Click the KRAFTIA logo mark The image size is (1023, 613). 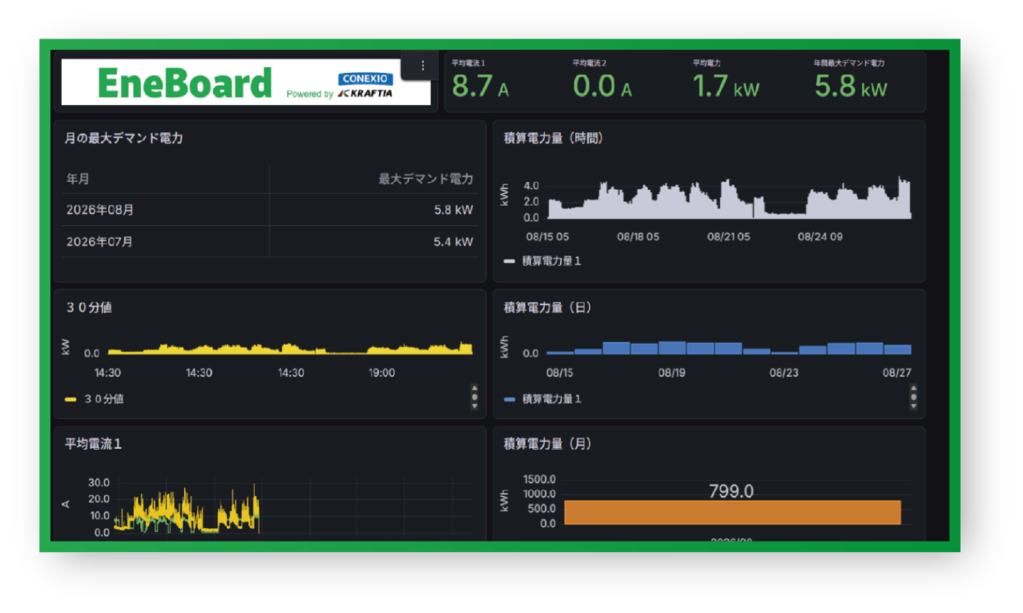365,94
